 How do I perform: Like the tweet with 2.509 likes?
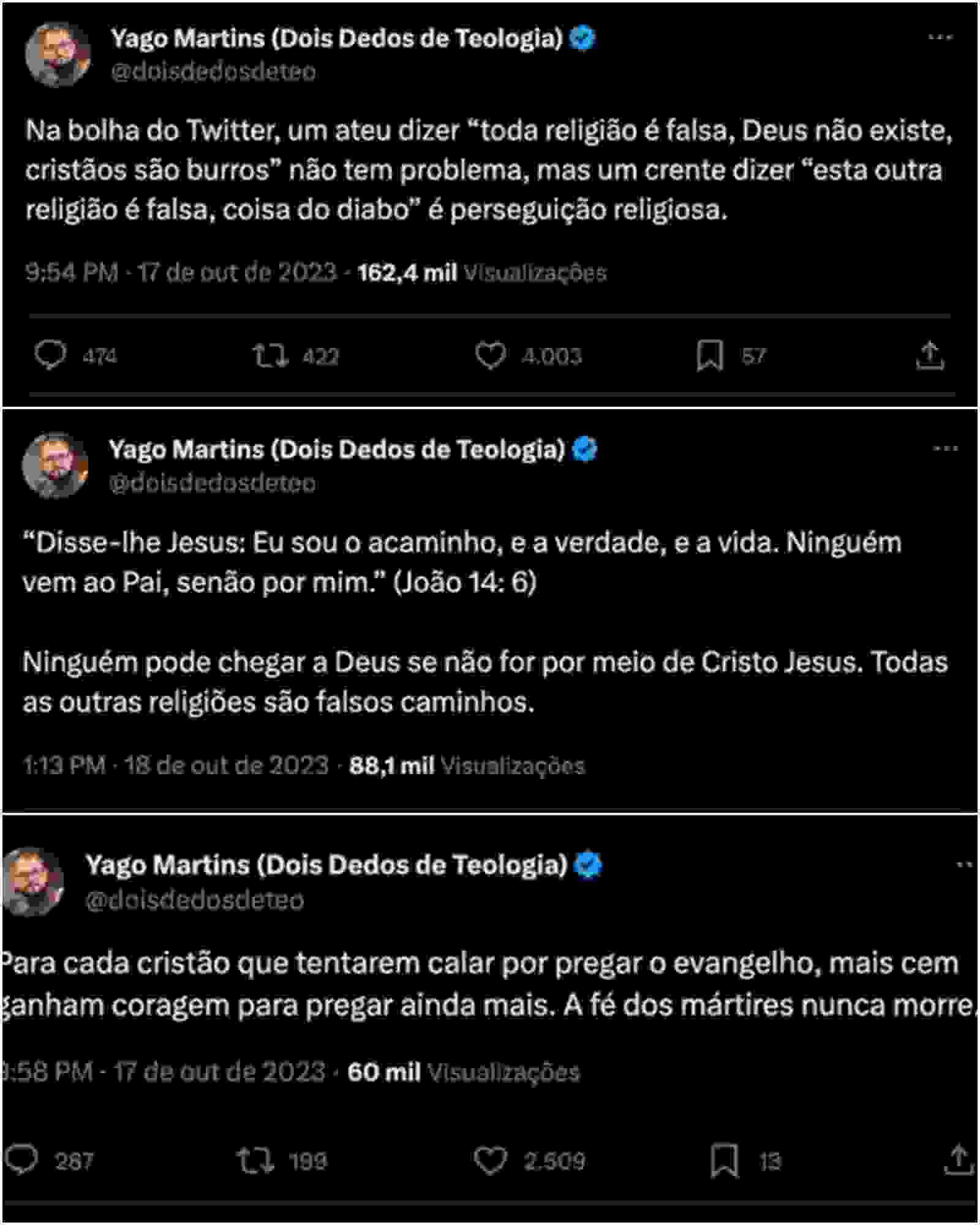point(491,1161)
